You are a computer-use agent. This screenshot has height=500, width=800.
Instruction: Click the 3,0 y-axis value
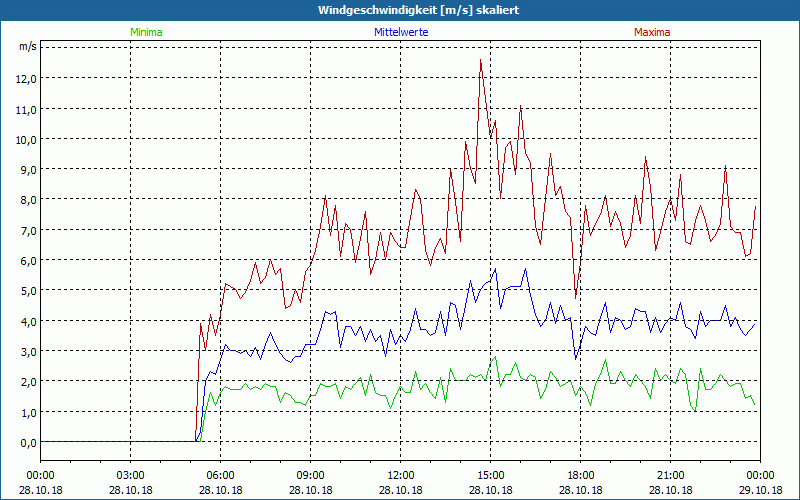[29, 352]
